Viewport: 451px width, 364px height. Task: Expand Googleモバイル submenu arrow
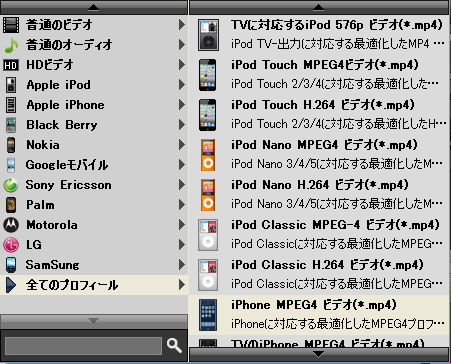click(x=182, y=165)
